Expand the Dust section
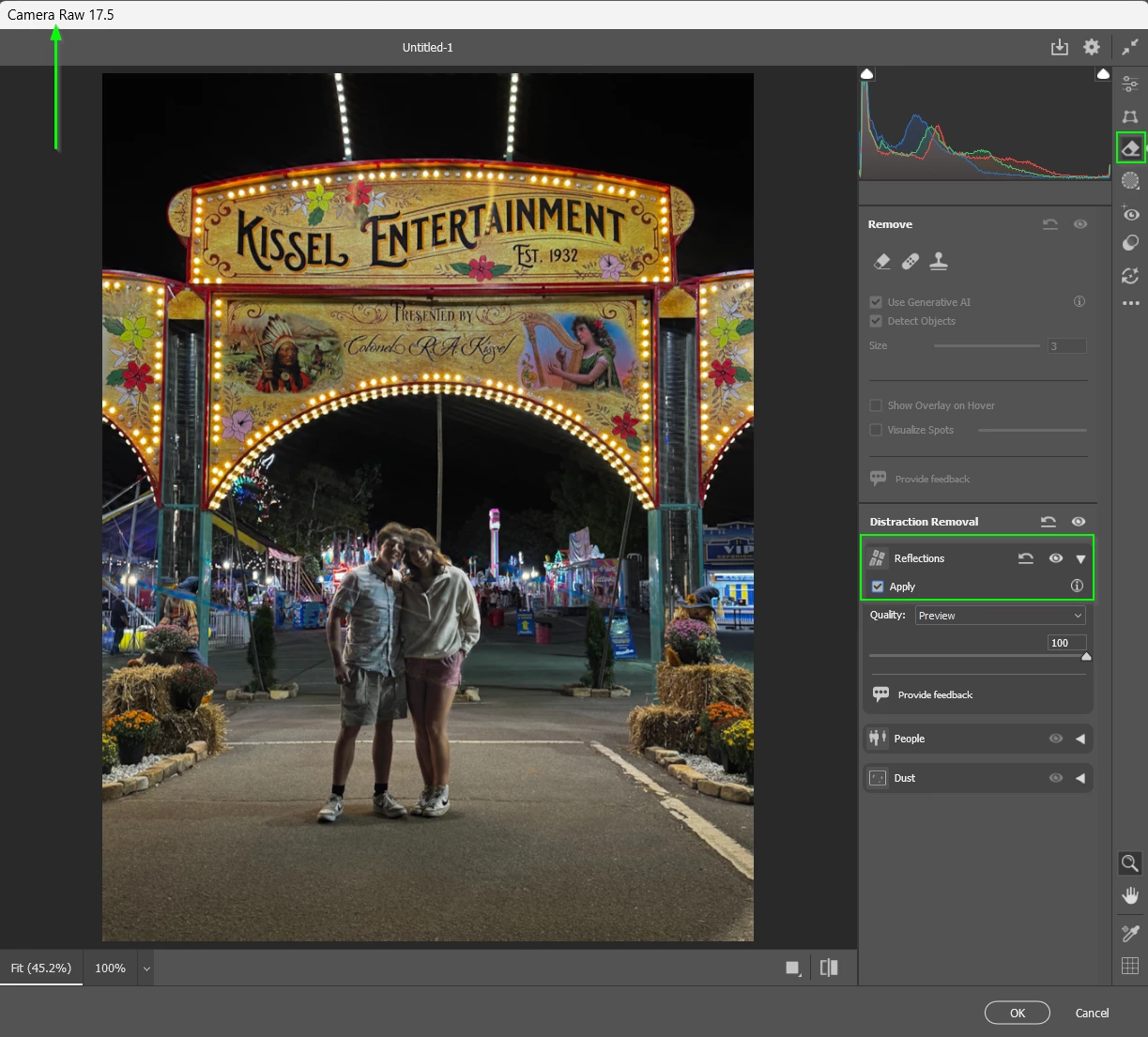1148x1037 pixels. coord(1079,778)
